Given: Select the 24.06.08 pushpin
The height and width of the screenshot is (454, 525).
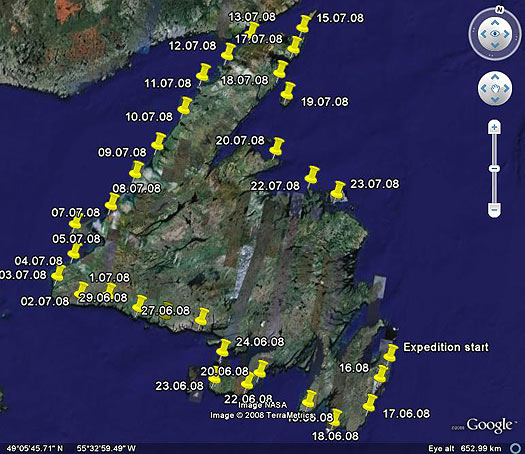Looking at the screenshot, I should pyautogui.click(x=223, y=349).
